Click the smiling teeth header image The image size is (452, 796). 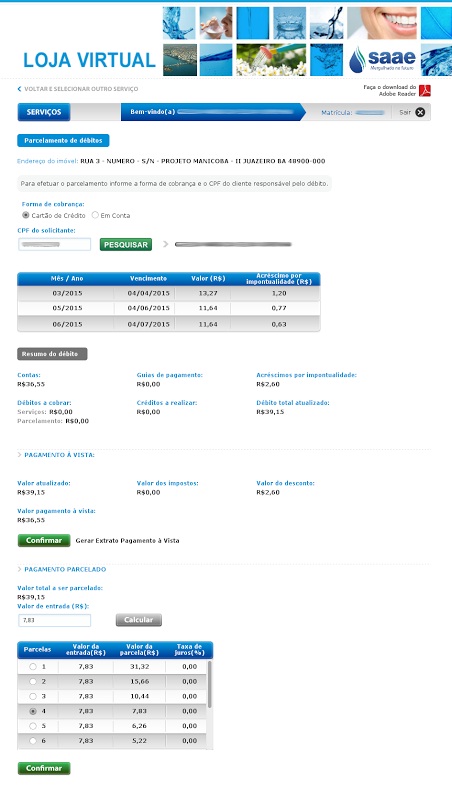(382, 23)
